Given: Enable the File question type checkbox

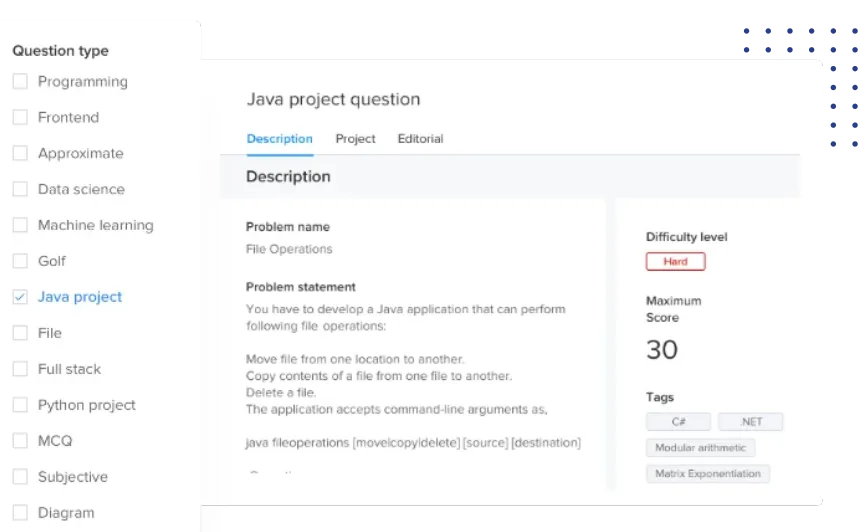Looking at the screenshot, I should (20, 333).
